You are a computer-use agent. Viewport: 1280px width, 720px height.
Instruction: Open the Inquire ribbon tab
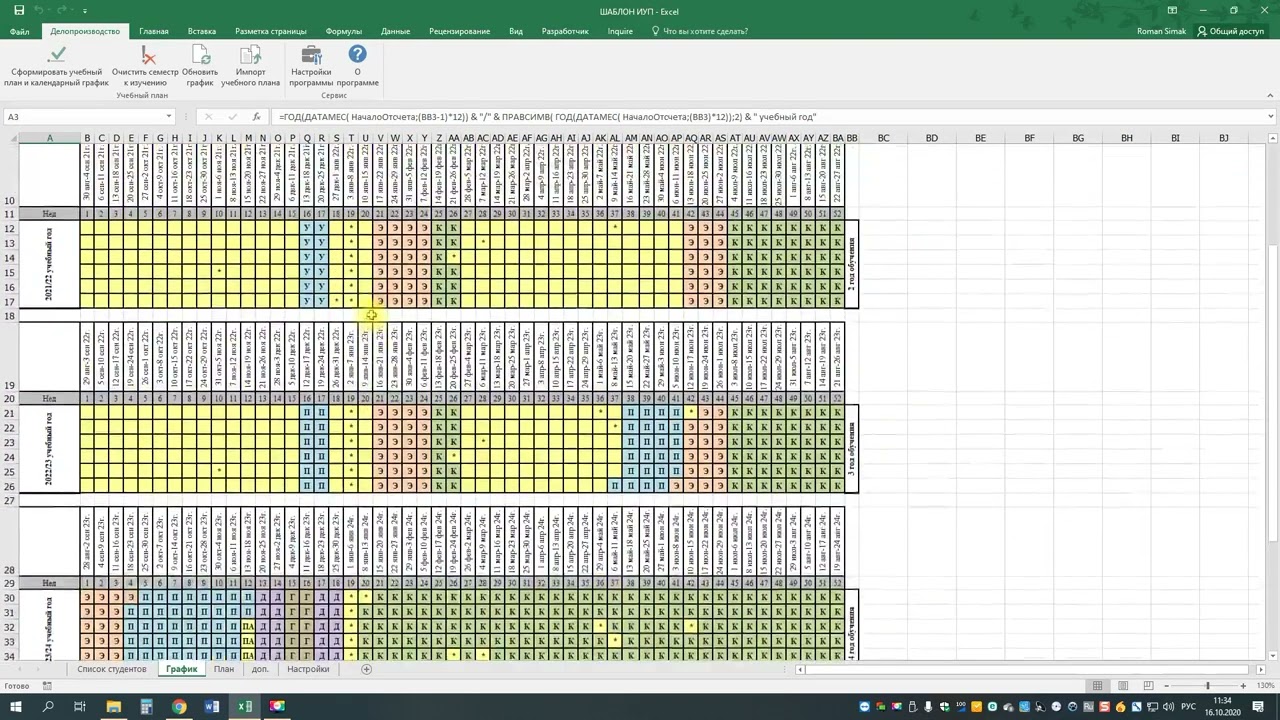(x=620, y=31)
